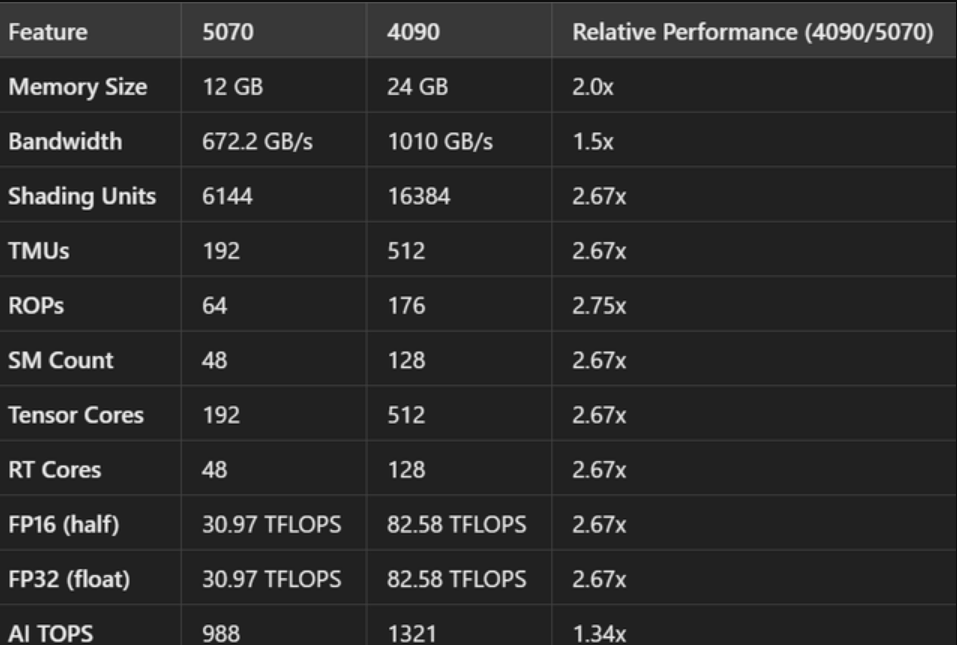
Task: Select the TMUs row label
Action: 39,251
